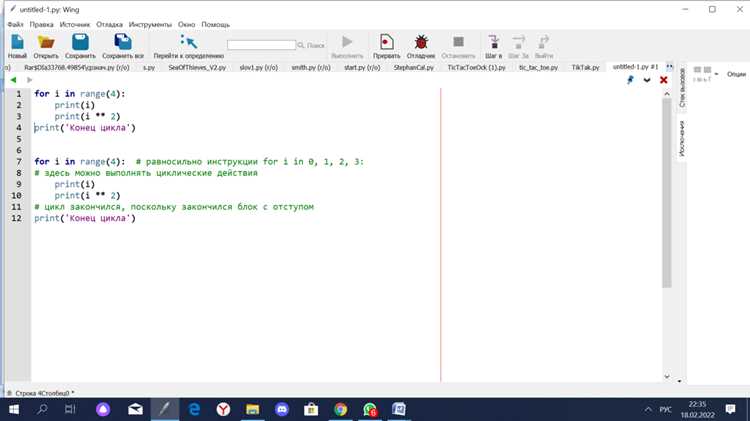The image size is (750, 421).
Task: Open the editor options chevron dropdown
Action: pos(647,80)
